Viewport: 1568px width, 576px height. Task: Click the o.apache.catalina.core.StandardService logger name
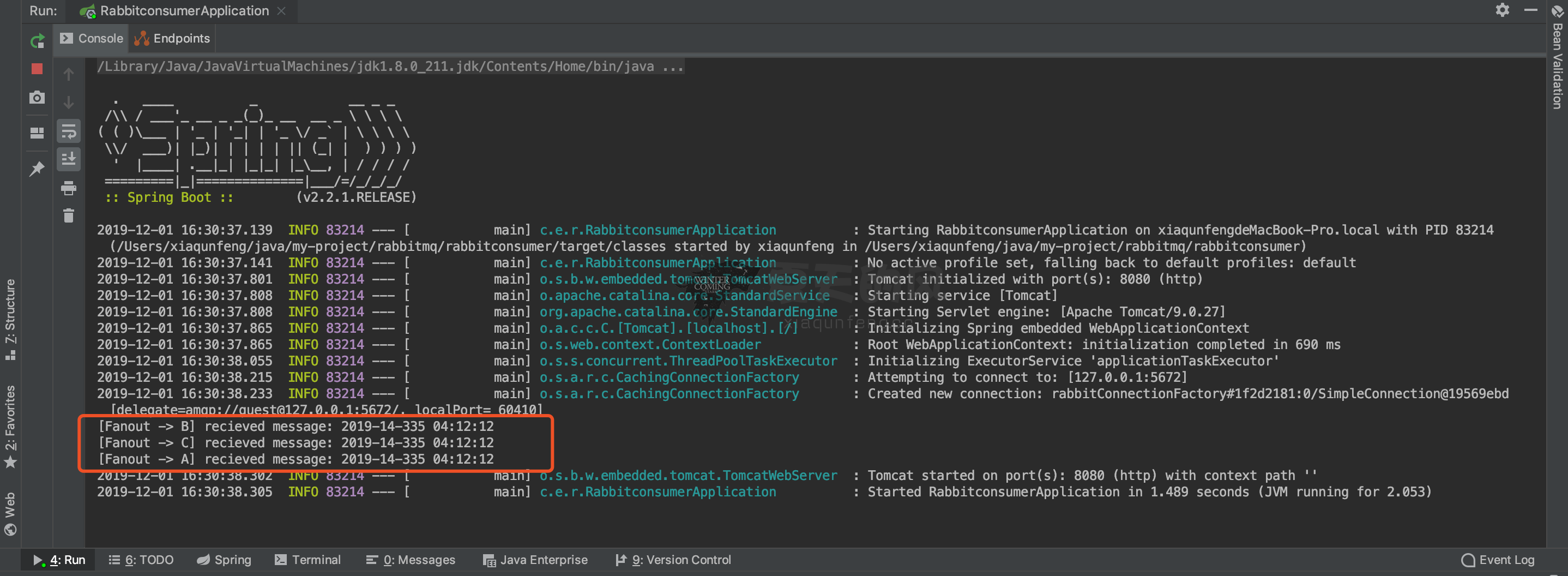684,295
